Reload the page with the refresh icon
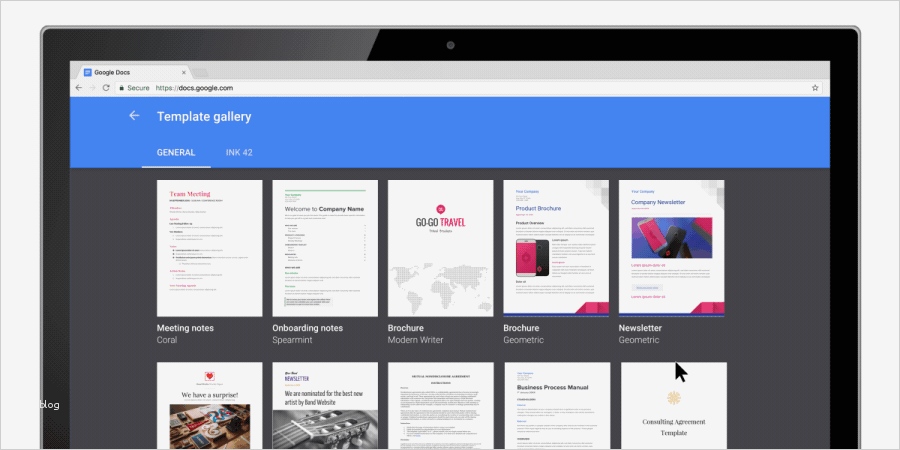Screen dimensions: 900x450 pyautogui.click(x=106, y=88)
